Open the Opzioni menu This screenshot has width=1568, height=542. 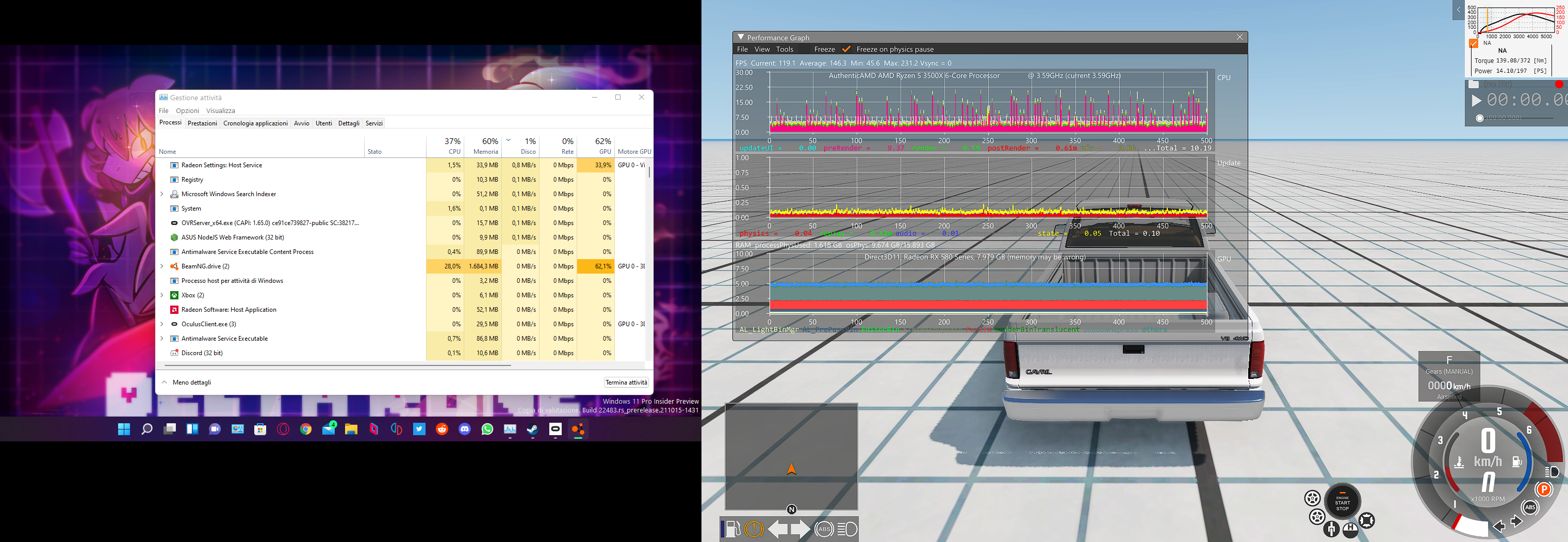click(187, 111)
